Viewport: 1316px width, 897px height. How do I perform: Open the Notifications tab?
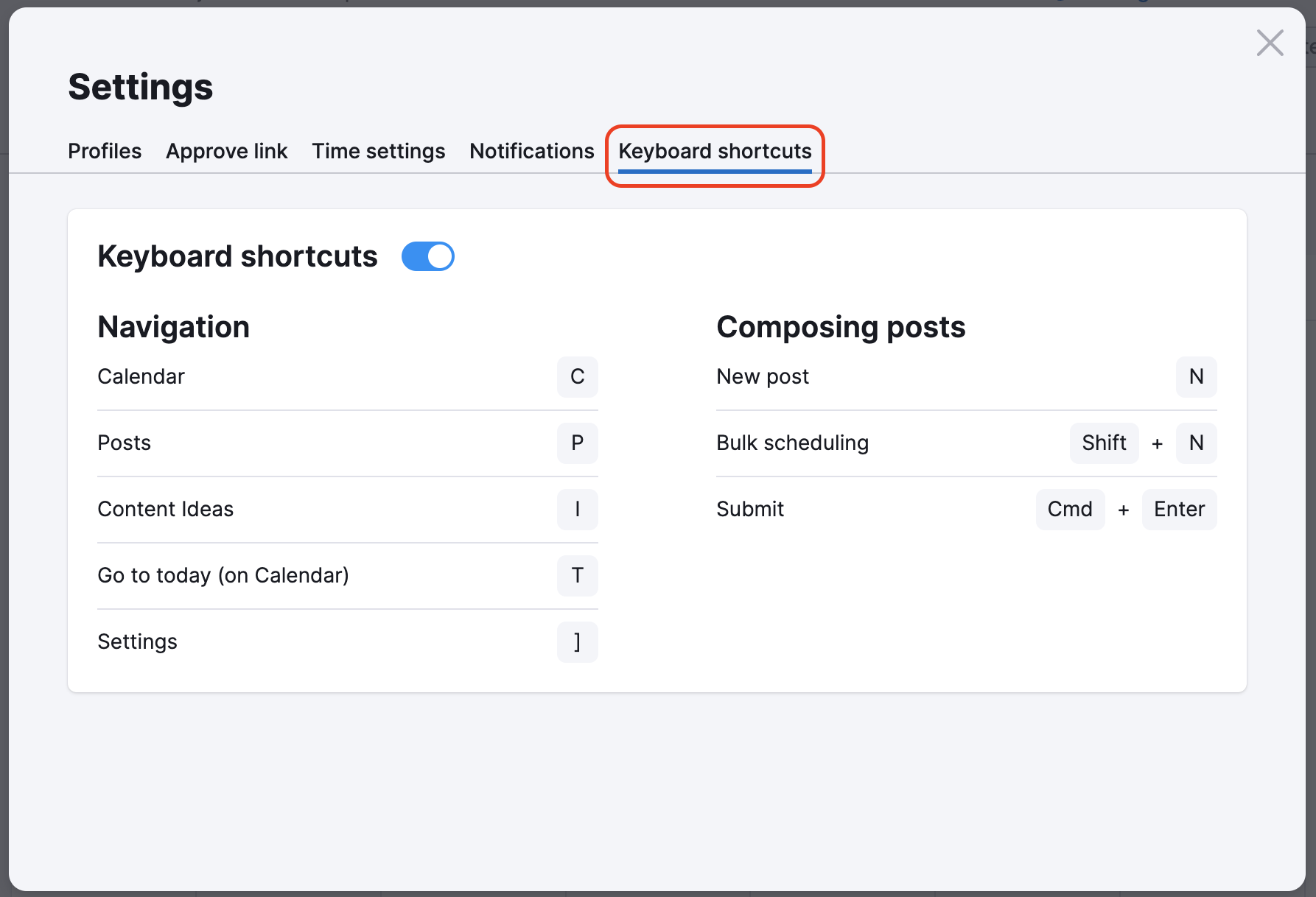pyautogui.click(x=531, y=151)
